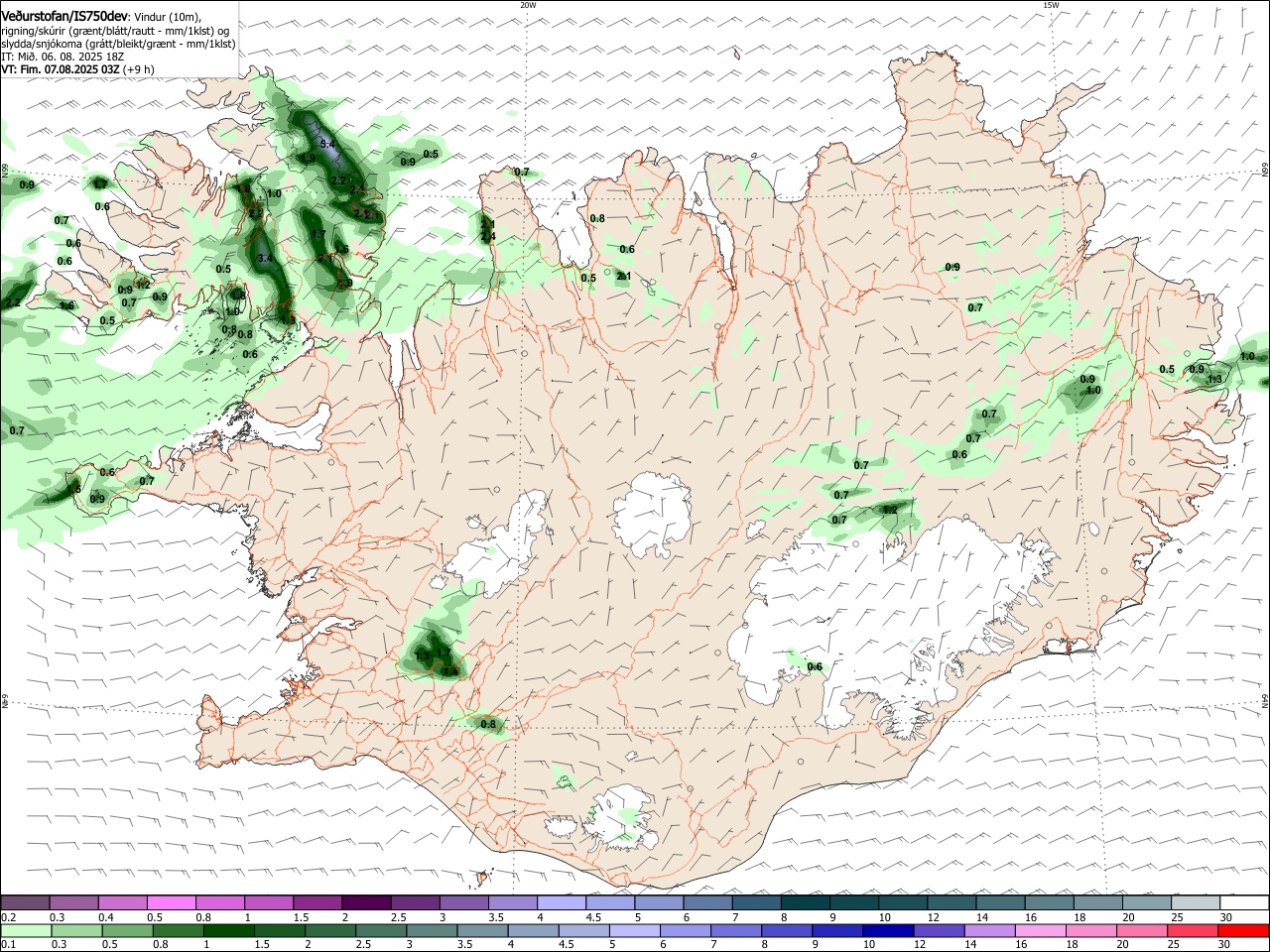Click the periwinkle swatch labeled 6 in bottom legend row
Image resolution: width=1270 pixels, height=952 pixels.
point(685,930)
